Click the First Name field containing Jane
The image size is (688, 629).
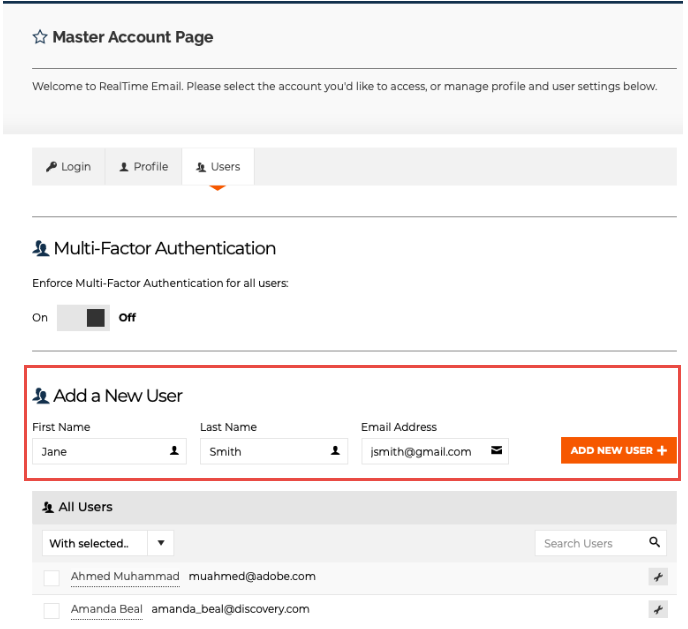point(100,451)
